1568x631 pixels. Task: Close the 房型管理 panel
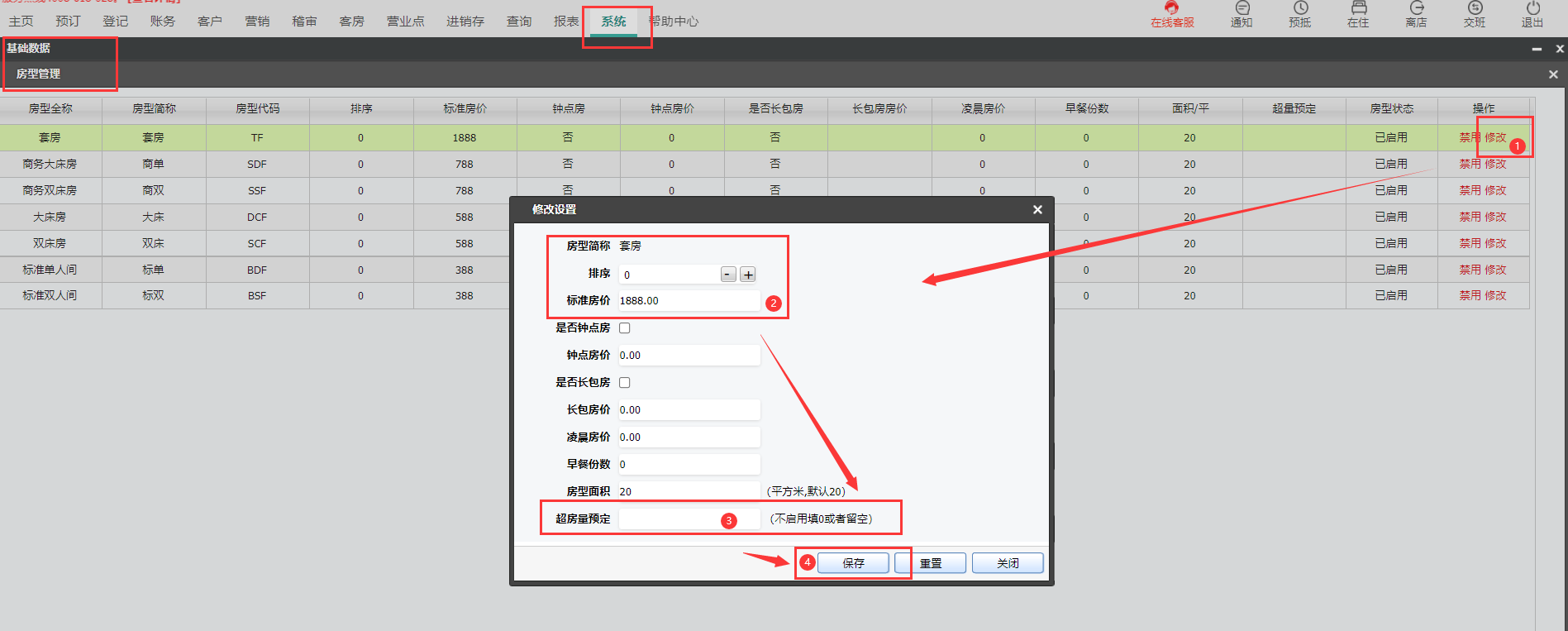(x=1553, y=74)
